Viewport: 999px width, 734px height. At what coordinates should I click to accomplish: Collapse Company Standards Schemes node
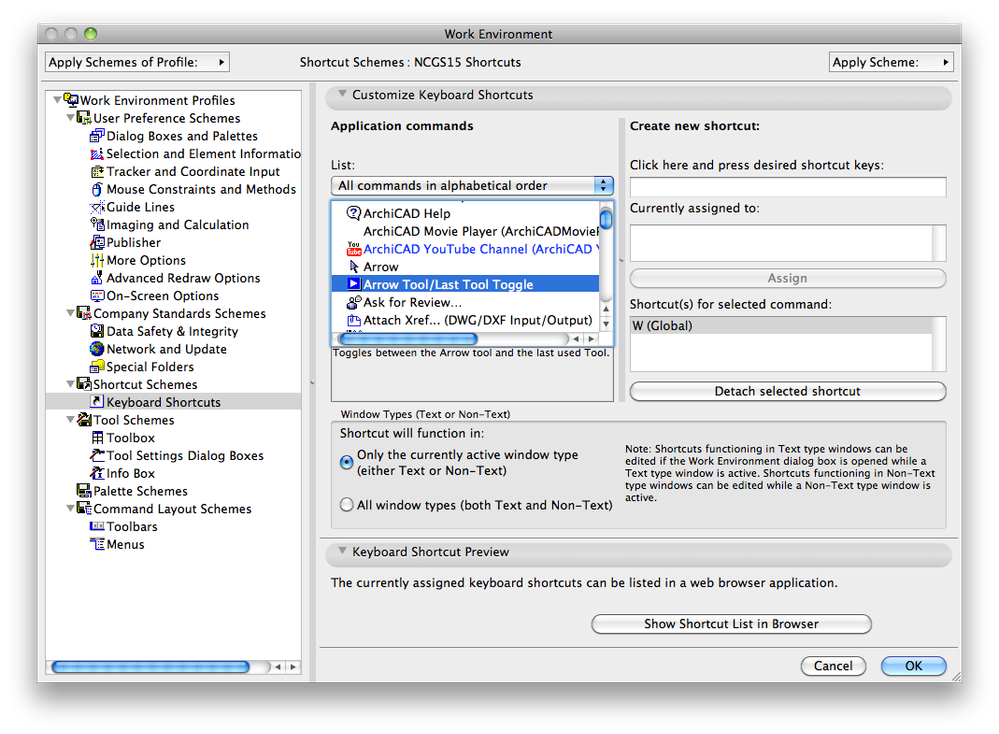[70, 313]
